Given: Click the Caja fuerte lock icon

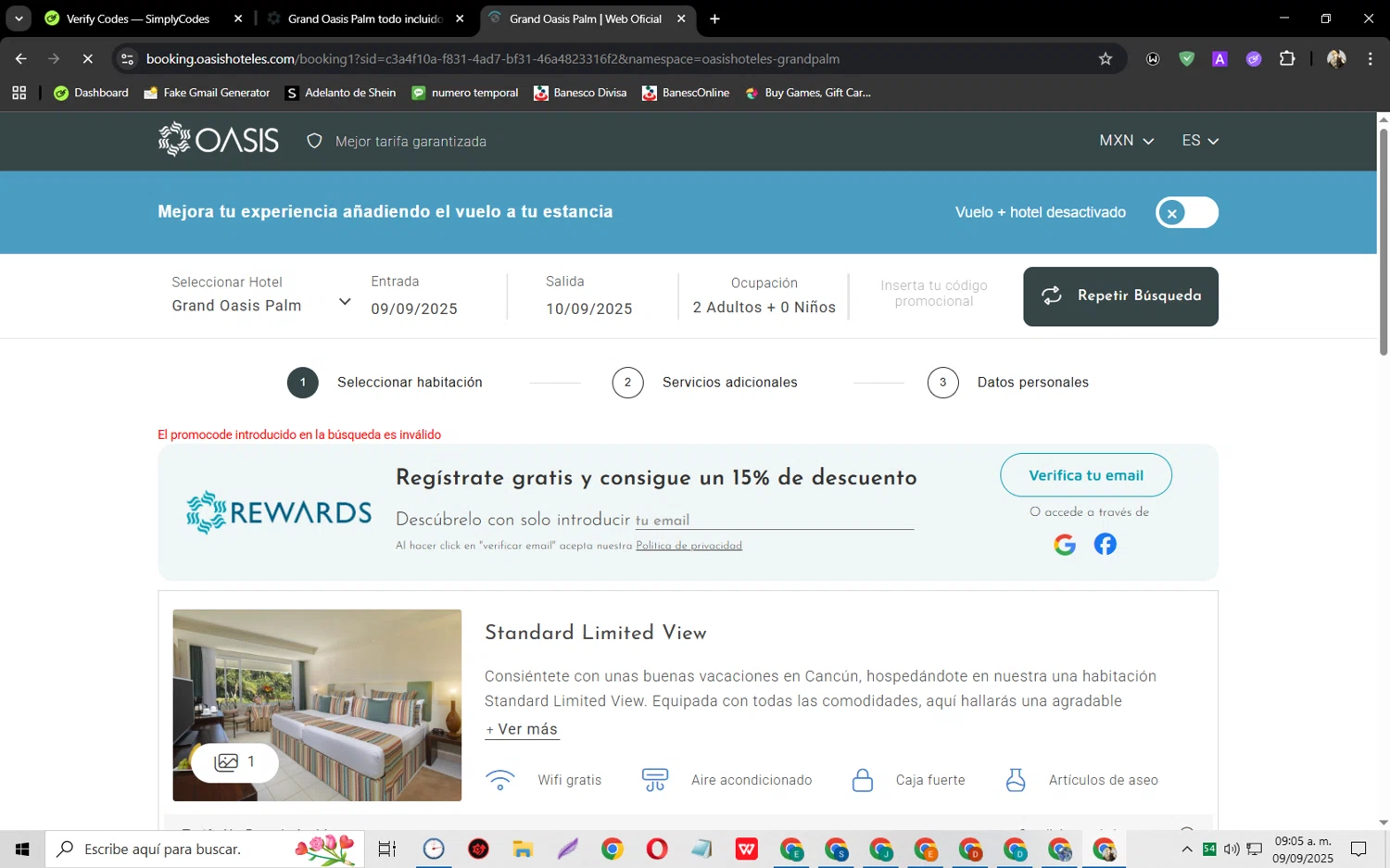Looking at the screenshot, I should point(863,780).
